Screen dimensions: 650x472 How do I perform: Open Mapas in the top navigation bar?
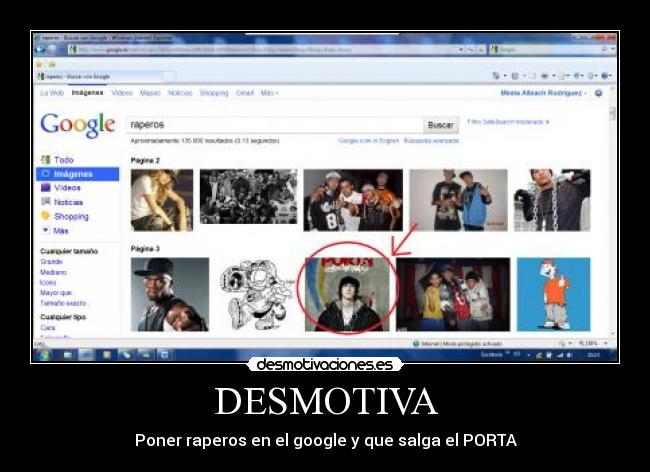click(150, 93)
